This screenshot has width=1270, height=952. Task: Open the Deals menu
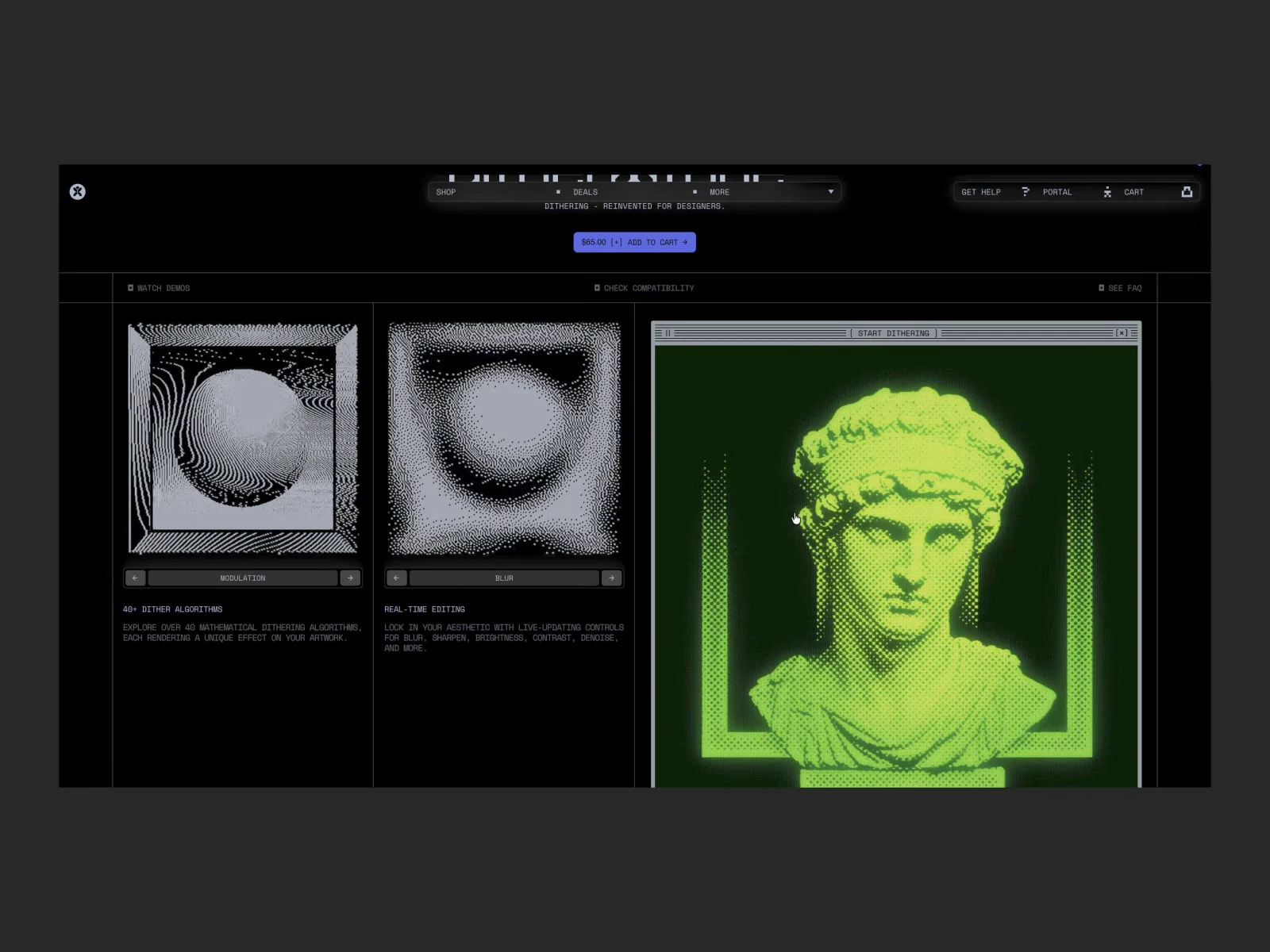[585, 192]
